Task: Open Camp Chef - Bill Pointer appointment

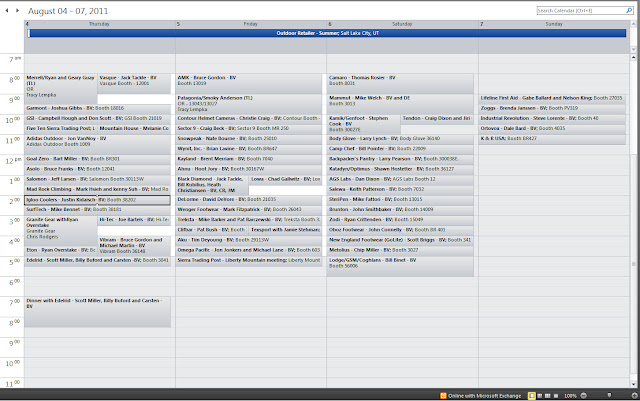Action: [x=400, y=149]
